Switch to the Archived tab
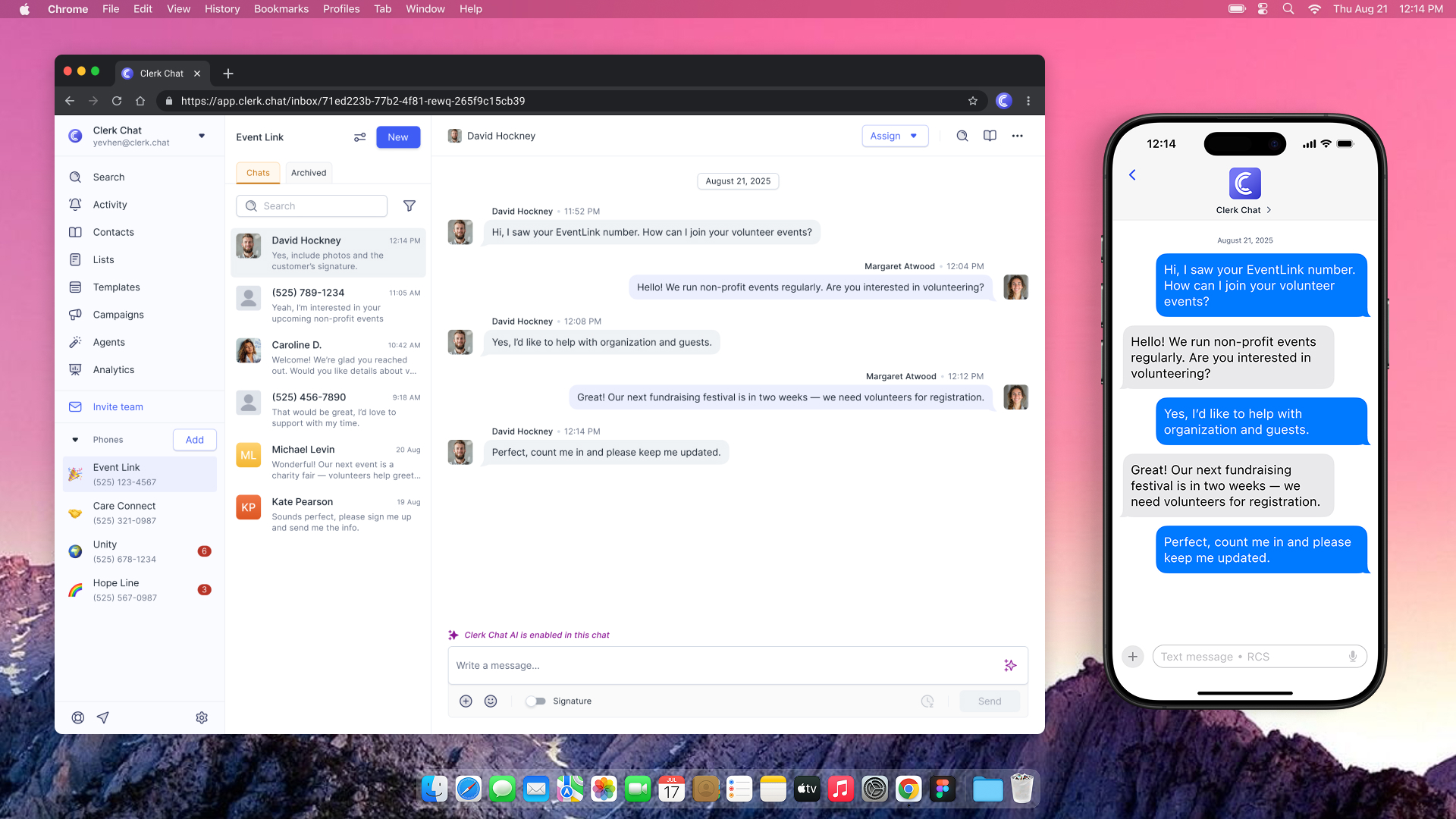The width and height of the screenshot is (1456, 819). [309, 173]
